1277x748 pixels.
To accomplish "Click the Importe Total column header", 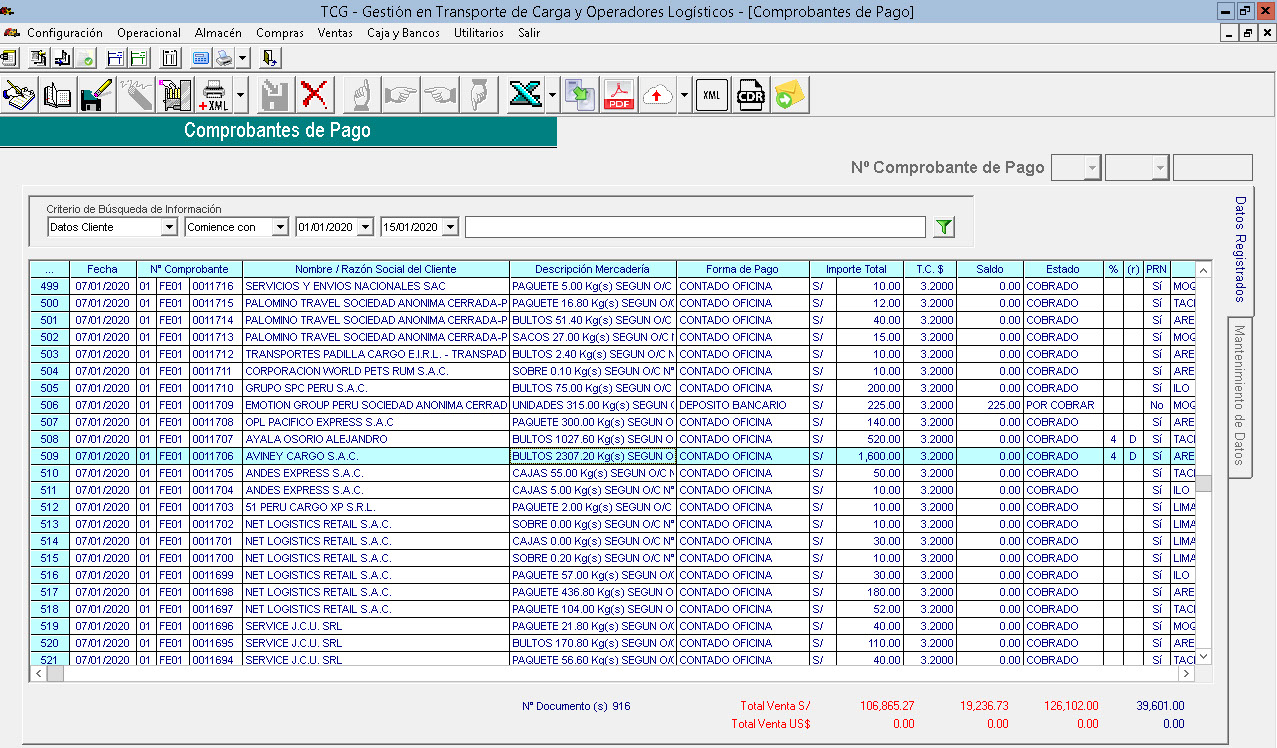I will [855, 269].
